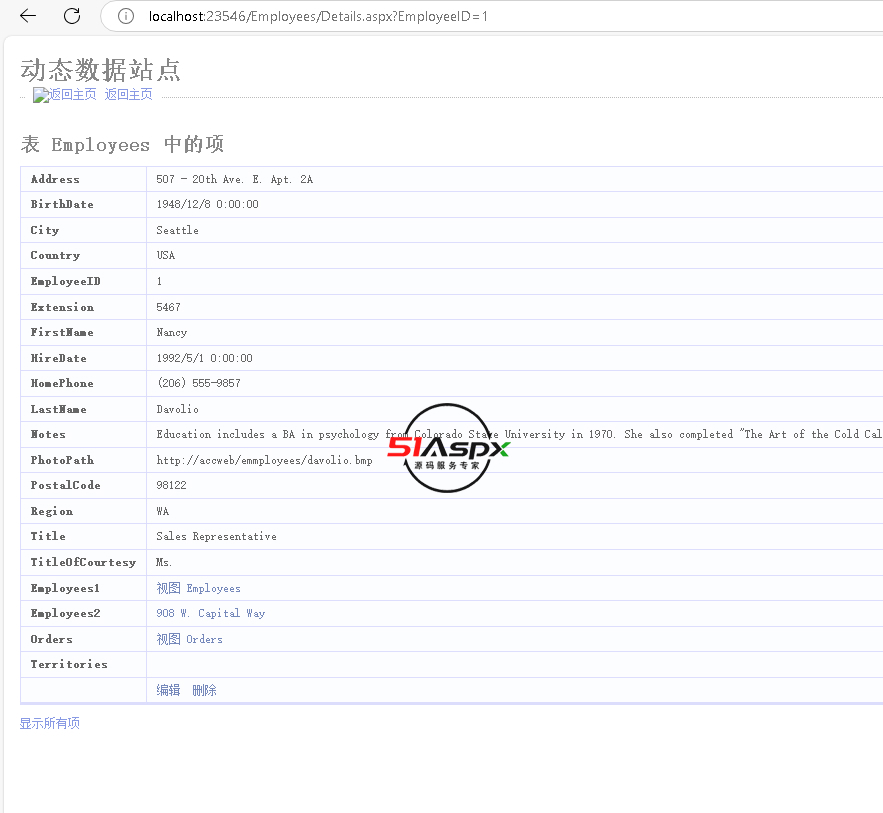This screenshot has width=883, height=813.
Task: Click the TitleOfCourtesy value Ms.
Action: point(164,562)
